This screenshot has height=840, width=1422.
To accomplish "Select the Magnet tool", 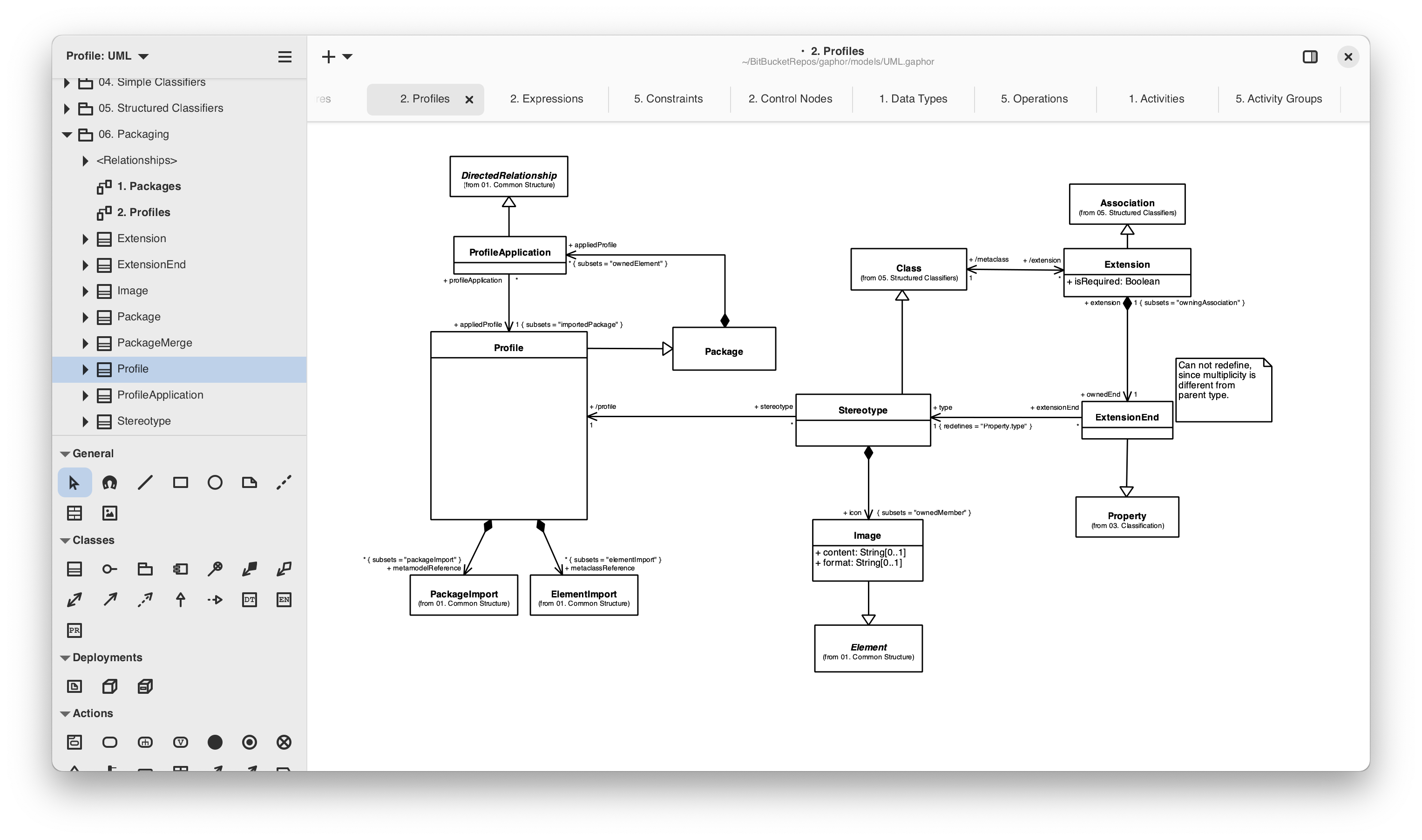I will (x=109, y=483).
